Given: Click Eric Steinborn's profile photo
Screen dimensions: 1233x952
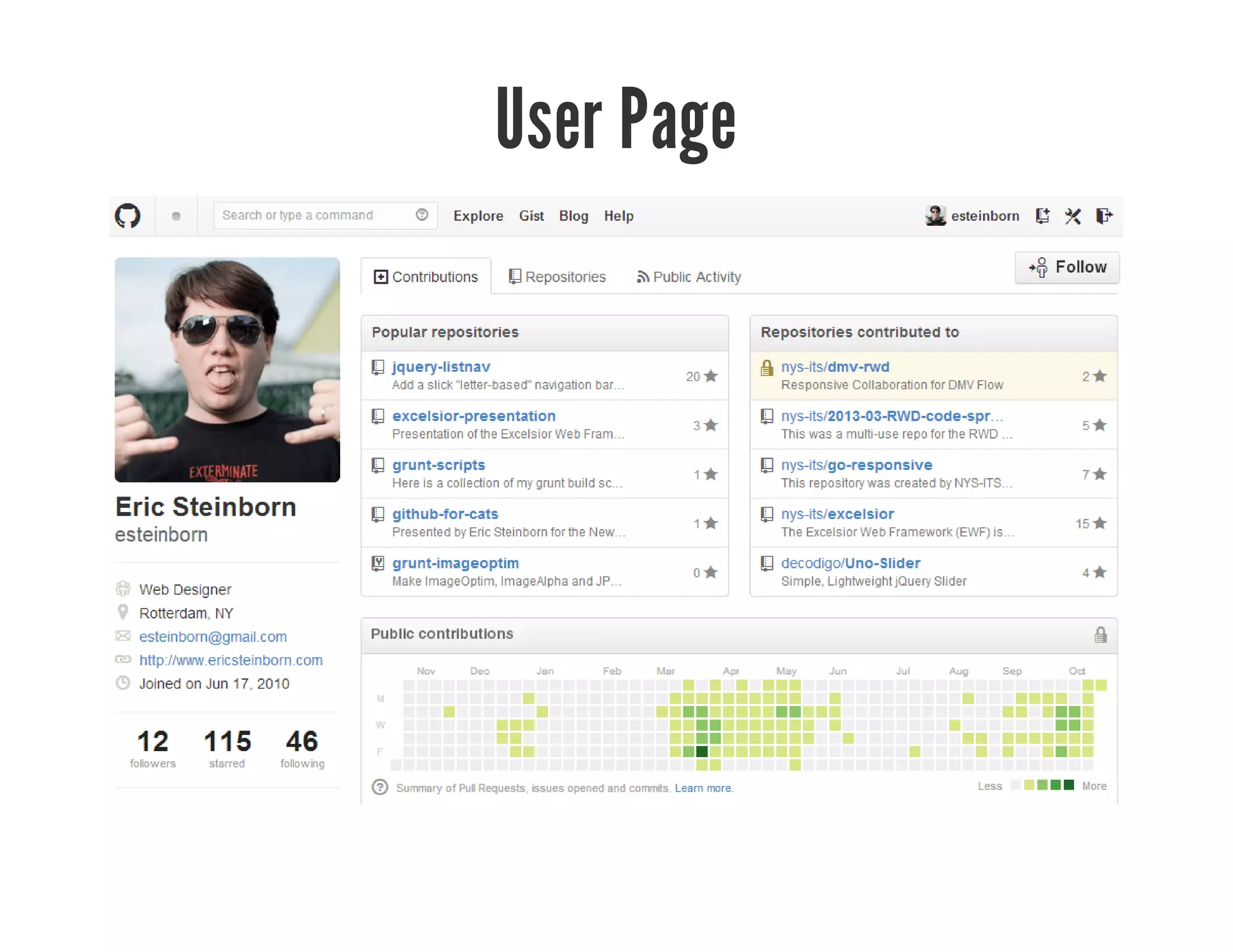Looking at the screenshot, I should click(228, 369).
